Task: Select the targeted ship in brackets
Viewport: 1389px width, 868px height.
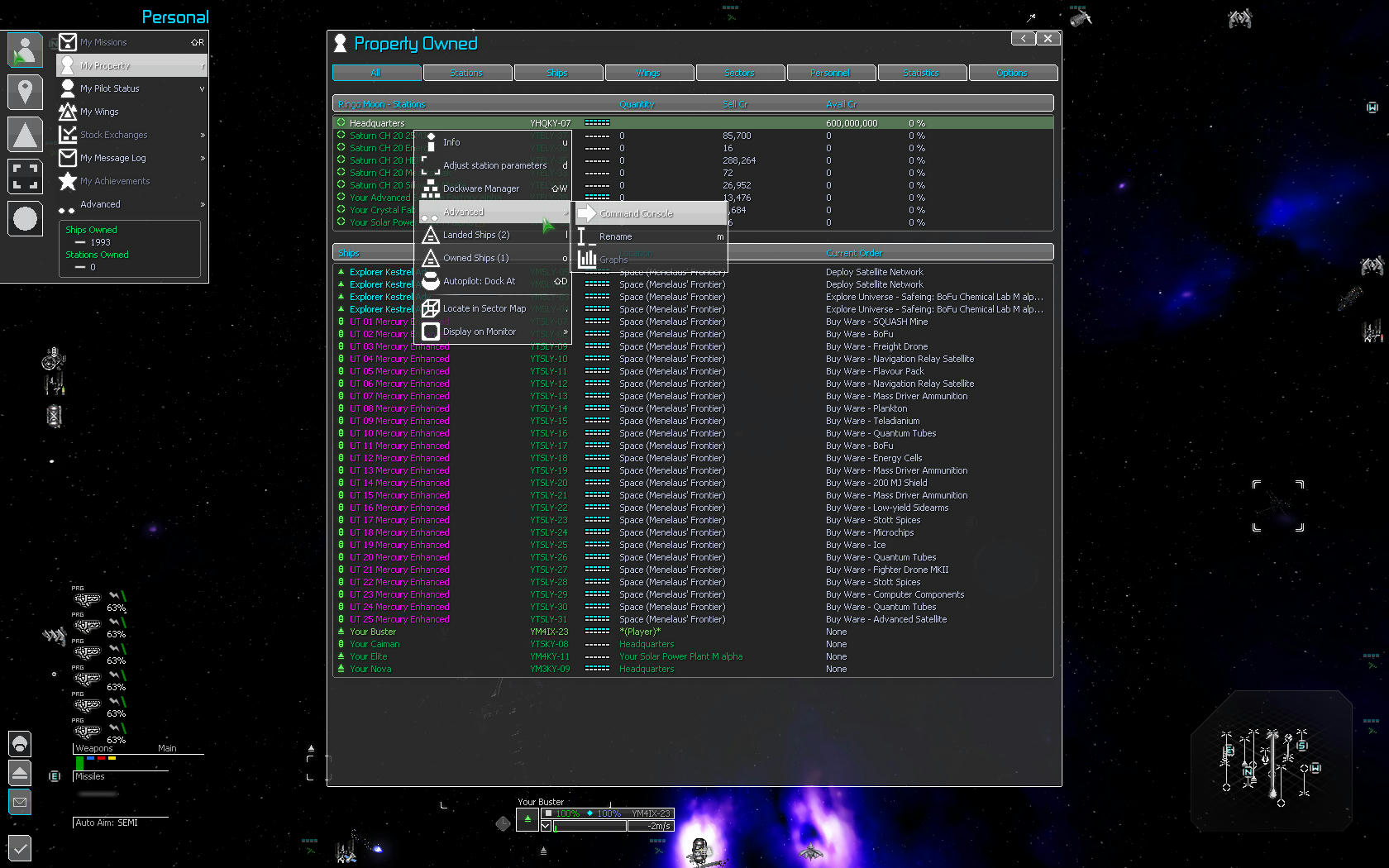Action: tap(1277, 505)
